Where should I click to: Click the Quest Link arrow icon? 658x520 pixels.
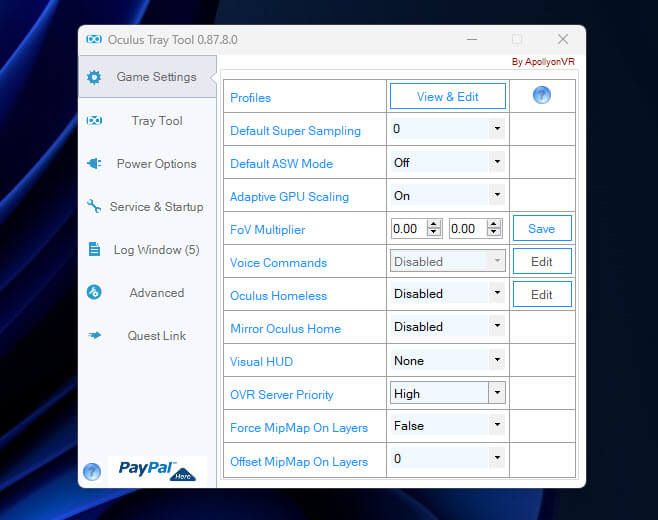coord(94,335)
